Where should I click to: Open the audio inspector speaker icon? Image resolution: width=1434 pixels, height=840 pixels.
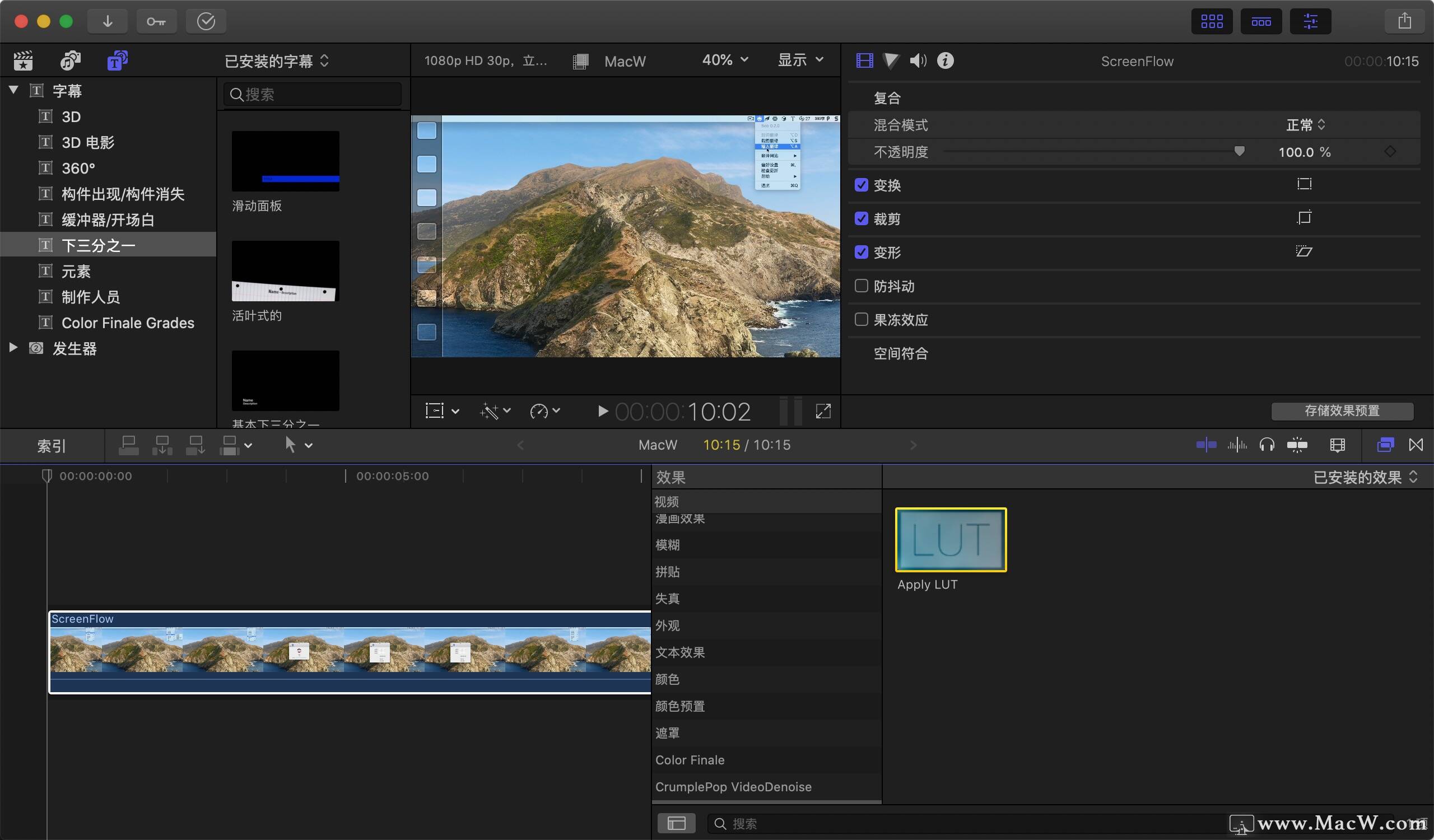918,60
